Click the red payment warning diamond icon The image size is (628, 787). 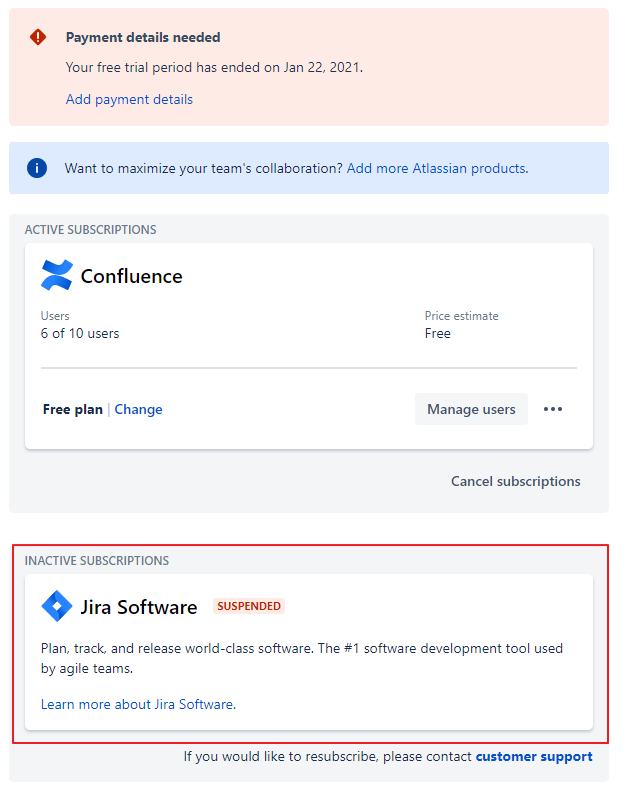[38, 37]
